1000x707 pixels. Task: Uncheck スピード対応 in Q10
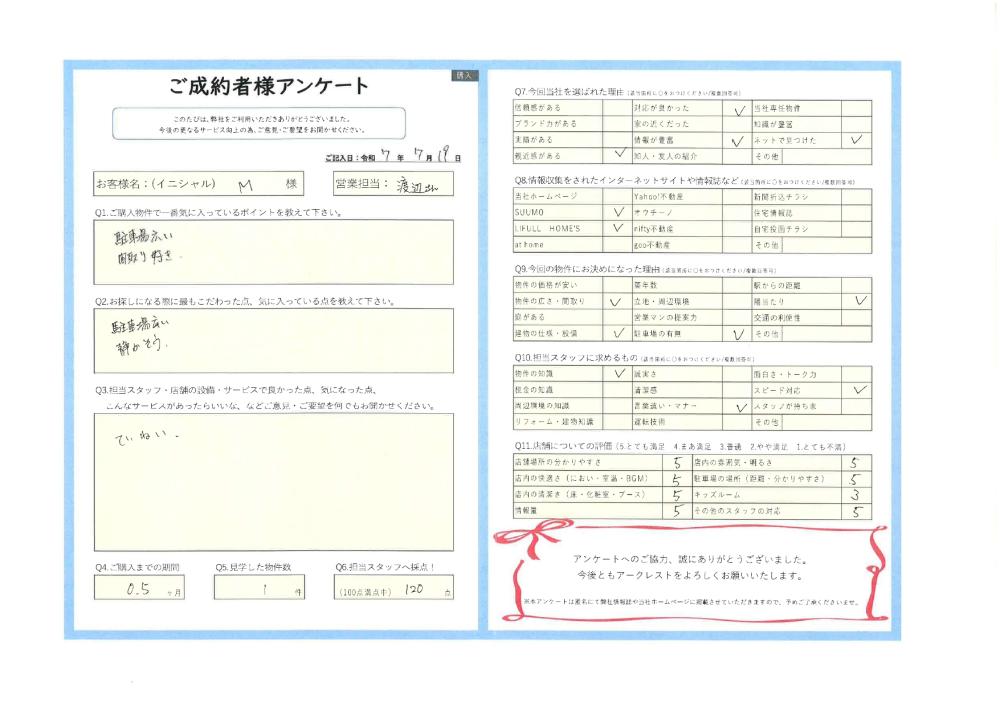(855, 390)
